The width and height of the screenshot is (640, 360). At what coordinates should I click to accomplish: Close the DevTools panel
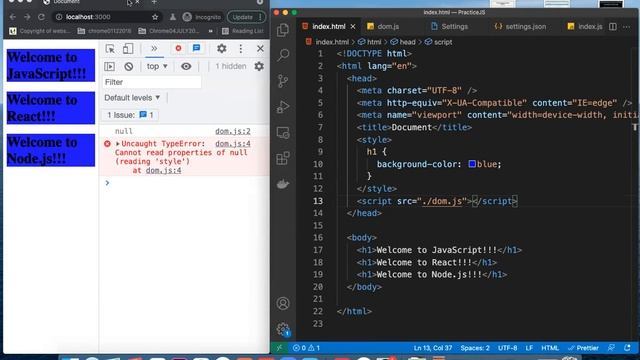point(260,49)
